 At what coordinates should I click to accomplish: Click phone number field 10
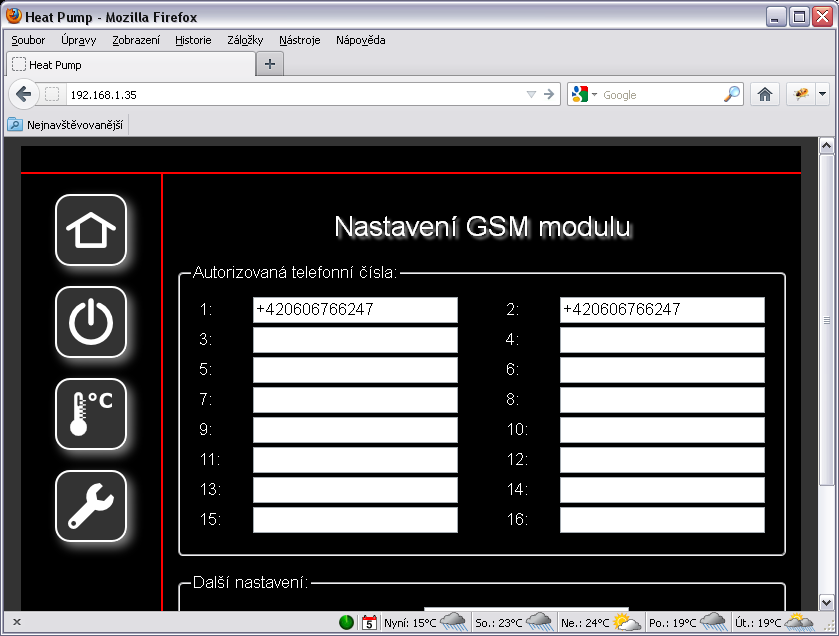tap(662, 430)
